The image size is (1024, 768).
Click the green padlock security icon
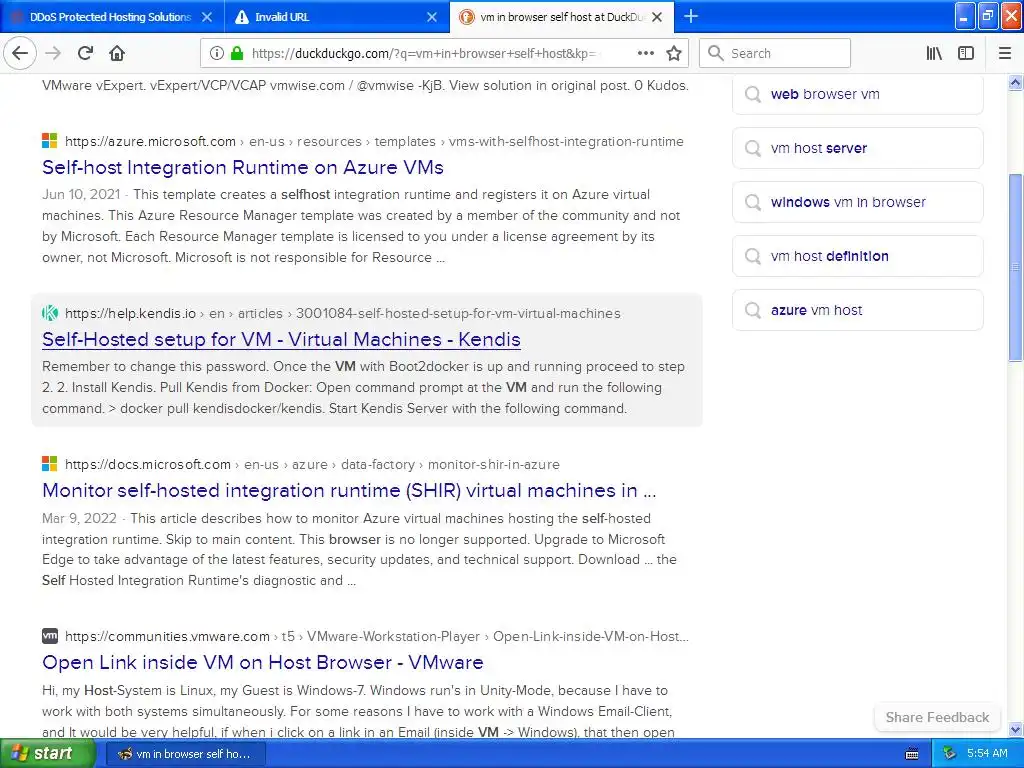click(x=237, y=54)
